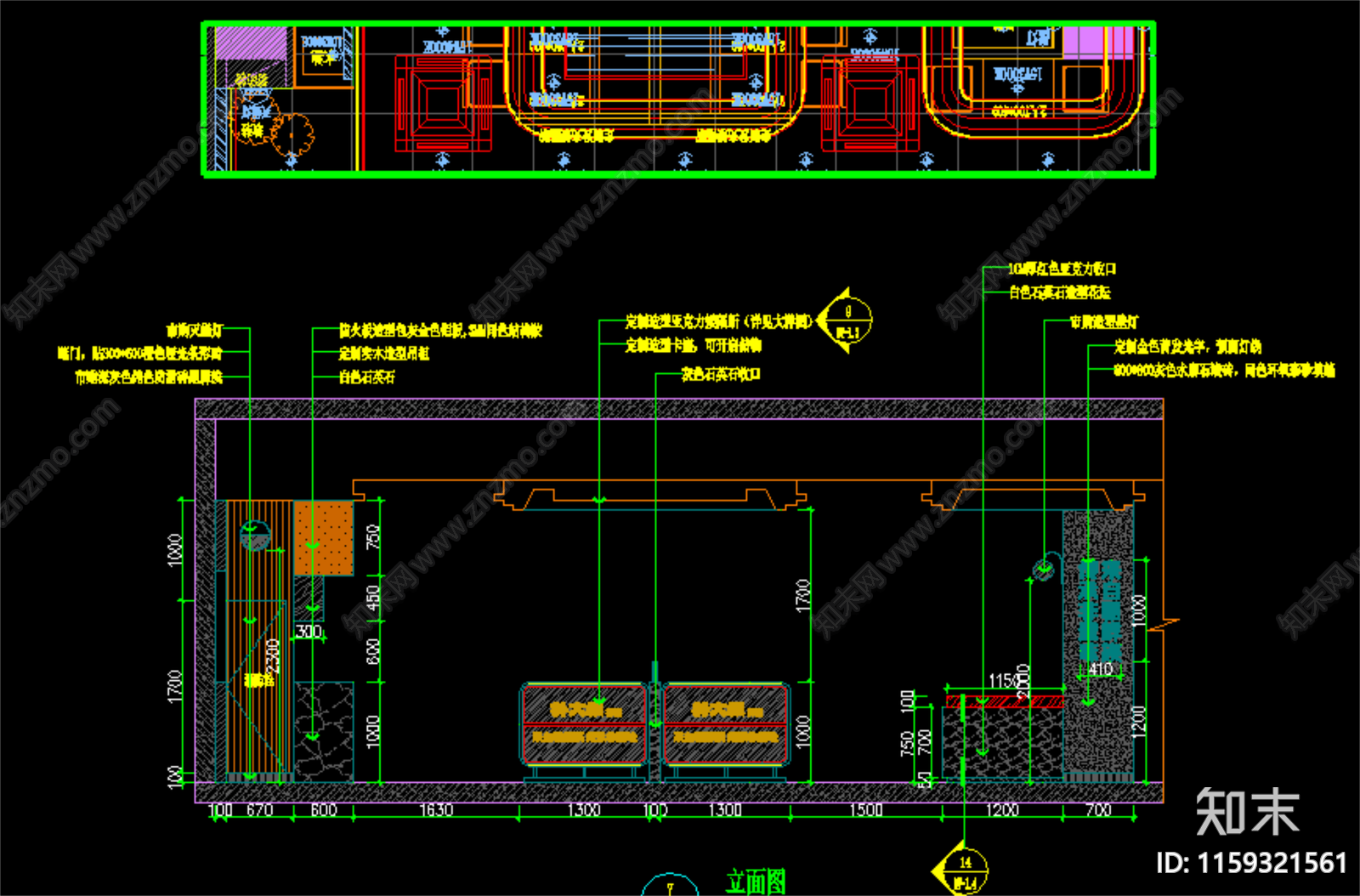Click the 立面图 drawing title

tap(756, 882)
